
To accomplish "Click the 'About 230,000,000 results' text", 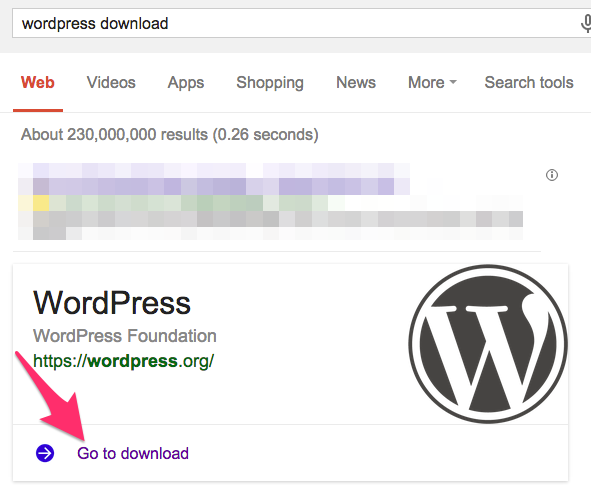I will coord(170,135).
